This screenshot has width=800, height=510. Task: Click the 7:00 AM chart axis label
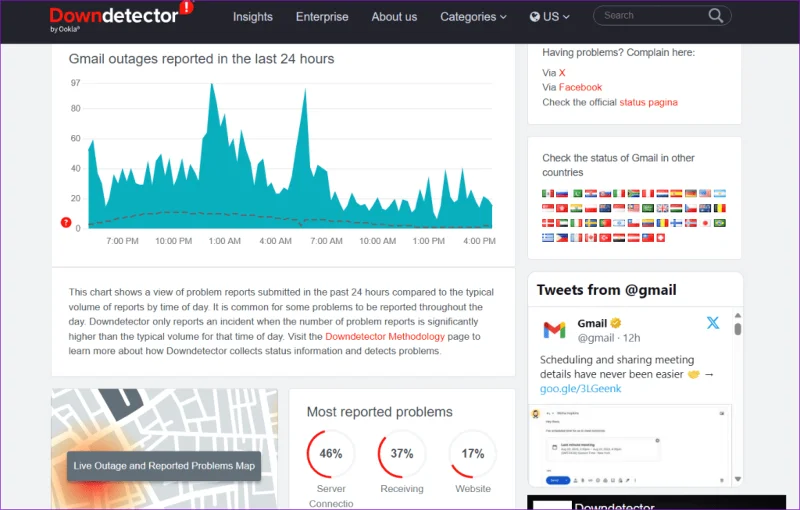(x=327, y=241)
